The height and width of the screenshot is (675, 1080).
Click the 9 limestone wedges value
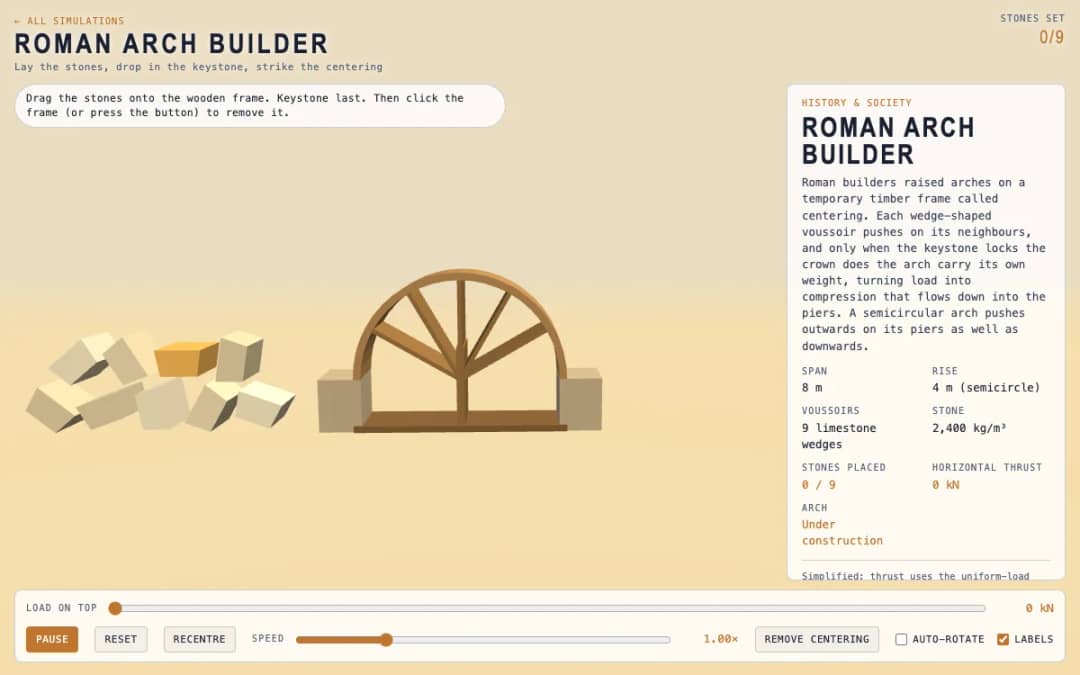839,436
